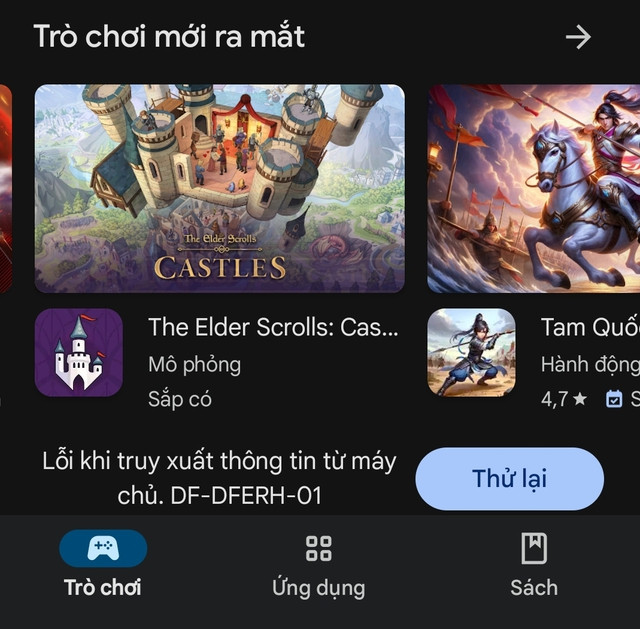Switch to the Sách tab
The height and width of the screenshot is (629, 640).
534,565
